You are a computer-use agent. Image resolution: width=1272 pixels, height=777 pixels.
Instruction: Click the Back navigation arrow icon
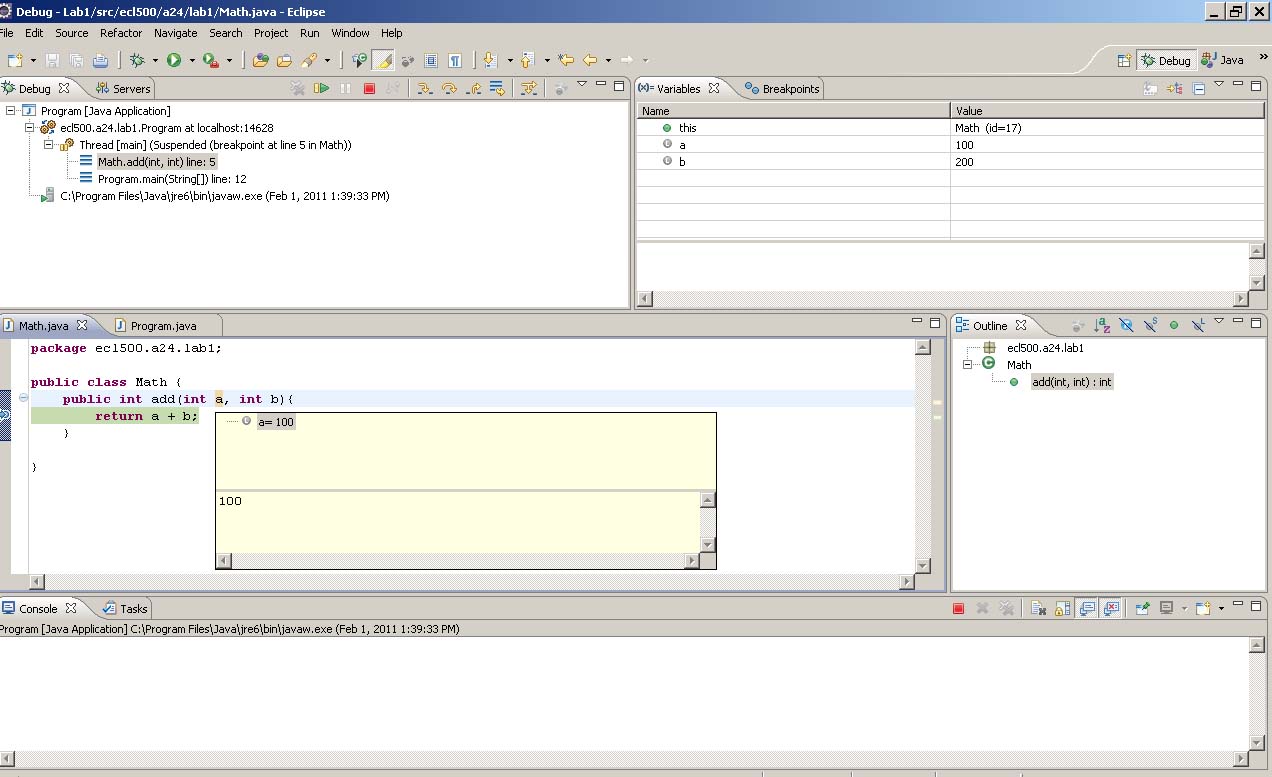click(x=590, y=60)
